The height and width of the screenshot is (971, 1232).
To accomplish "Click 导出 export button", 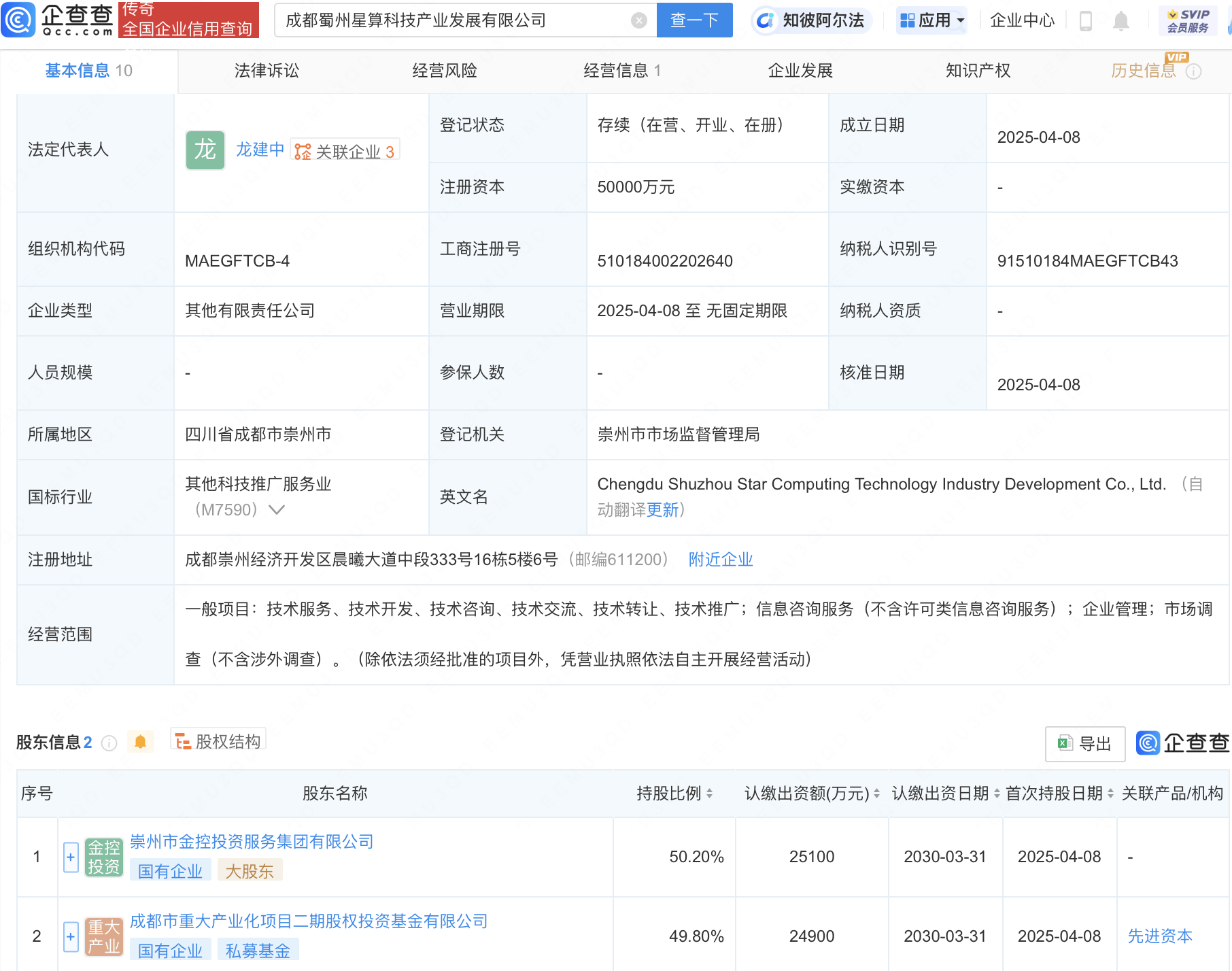I will coord(1085,744).
